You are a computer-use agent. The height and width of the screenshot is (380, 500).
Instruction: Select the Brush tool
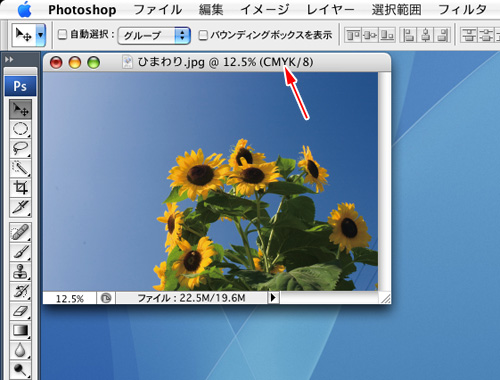pos(20,252)
